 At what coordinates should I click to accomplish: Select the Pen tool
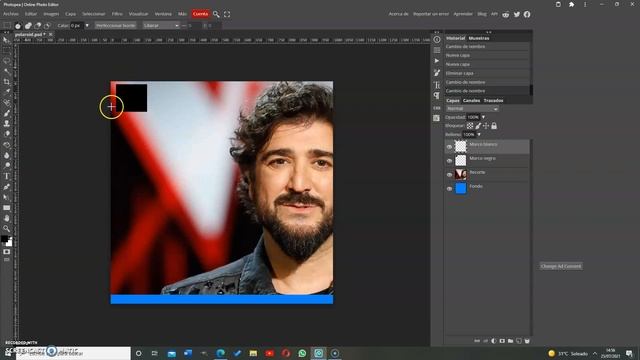click(x=6, y=187)
